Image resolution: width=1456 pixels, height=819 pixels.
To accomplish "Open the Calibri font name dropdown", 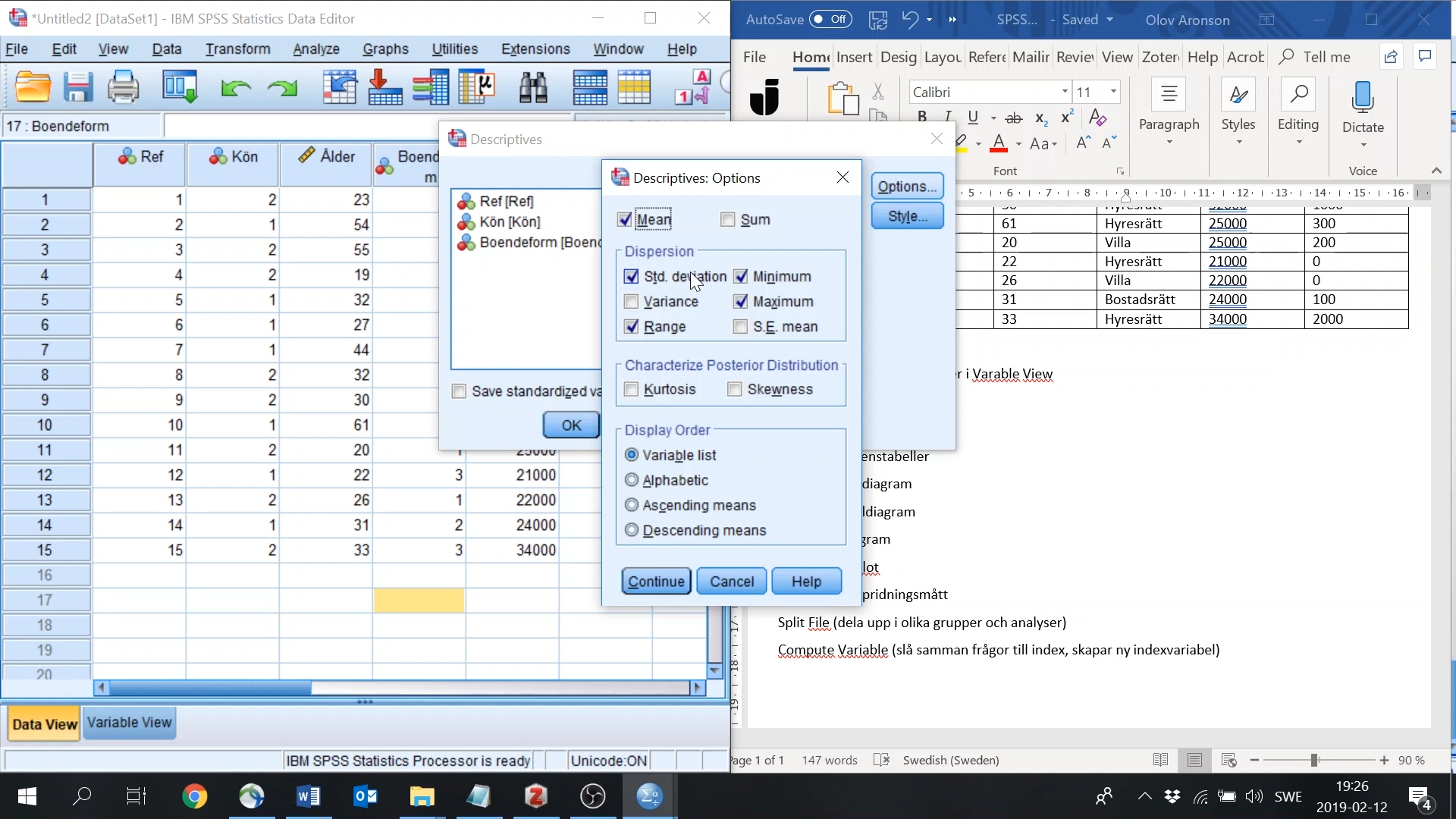I will (x=1065, y=92).
